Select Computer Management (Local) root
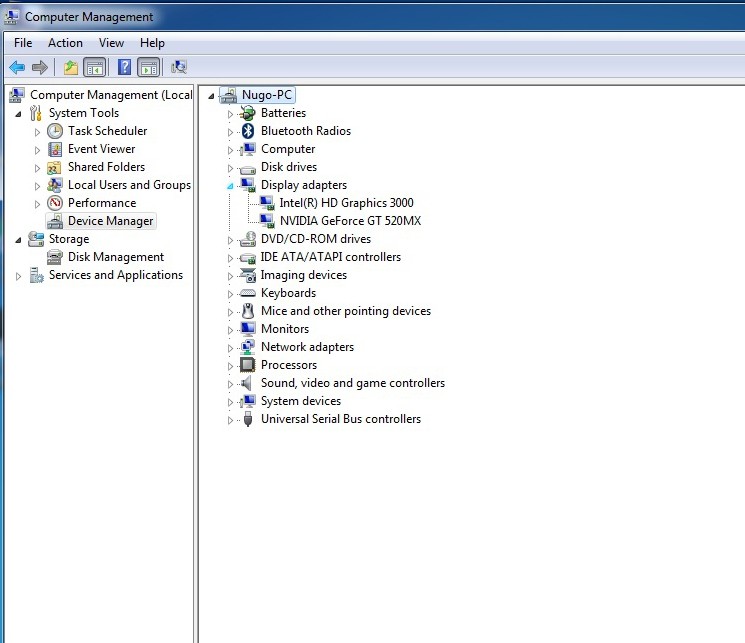This screenshot has height=643, width=745. (x=111, y=95)
